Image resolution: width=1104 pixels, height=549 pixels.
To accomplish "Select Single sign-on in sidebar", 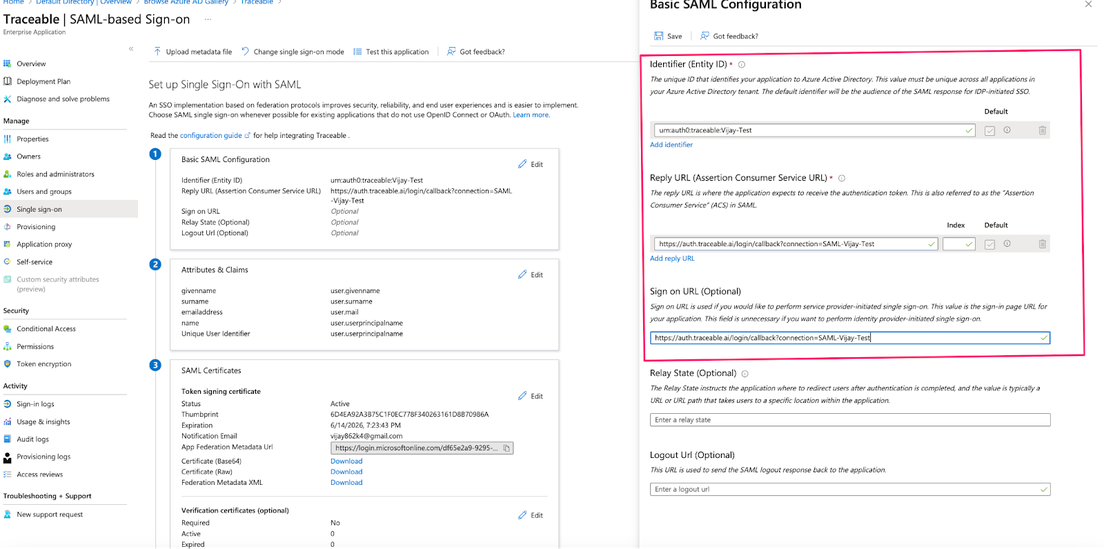I will 69,209.
